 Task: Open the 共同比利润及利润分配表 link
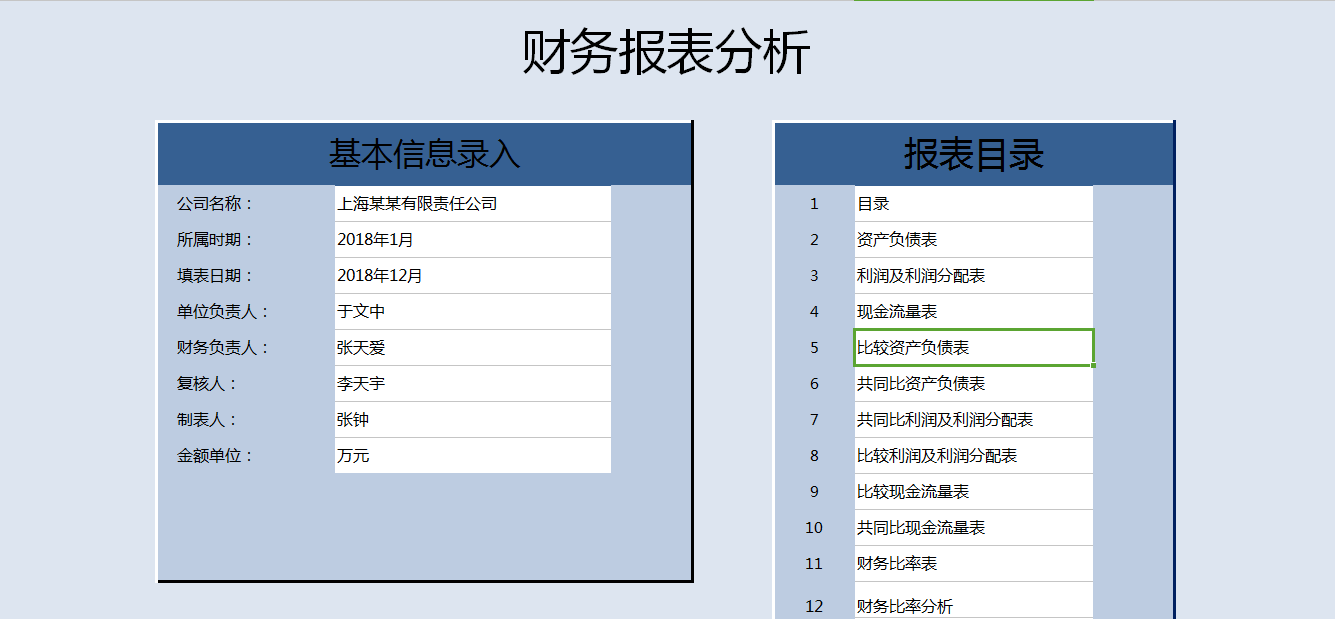pyautogui.click(x=974, y=420)
